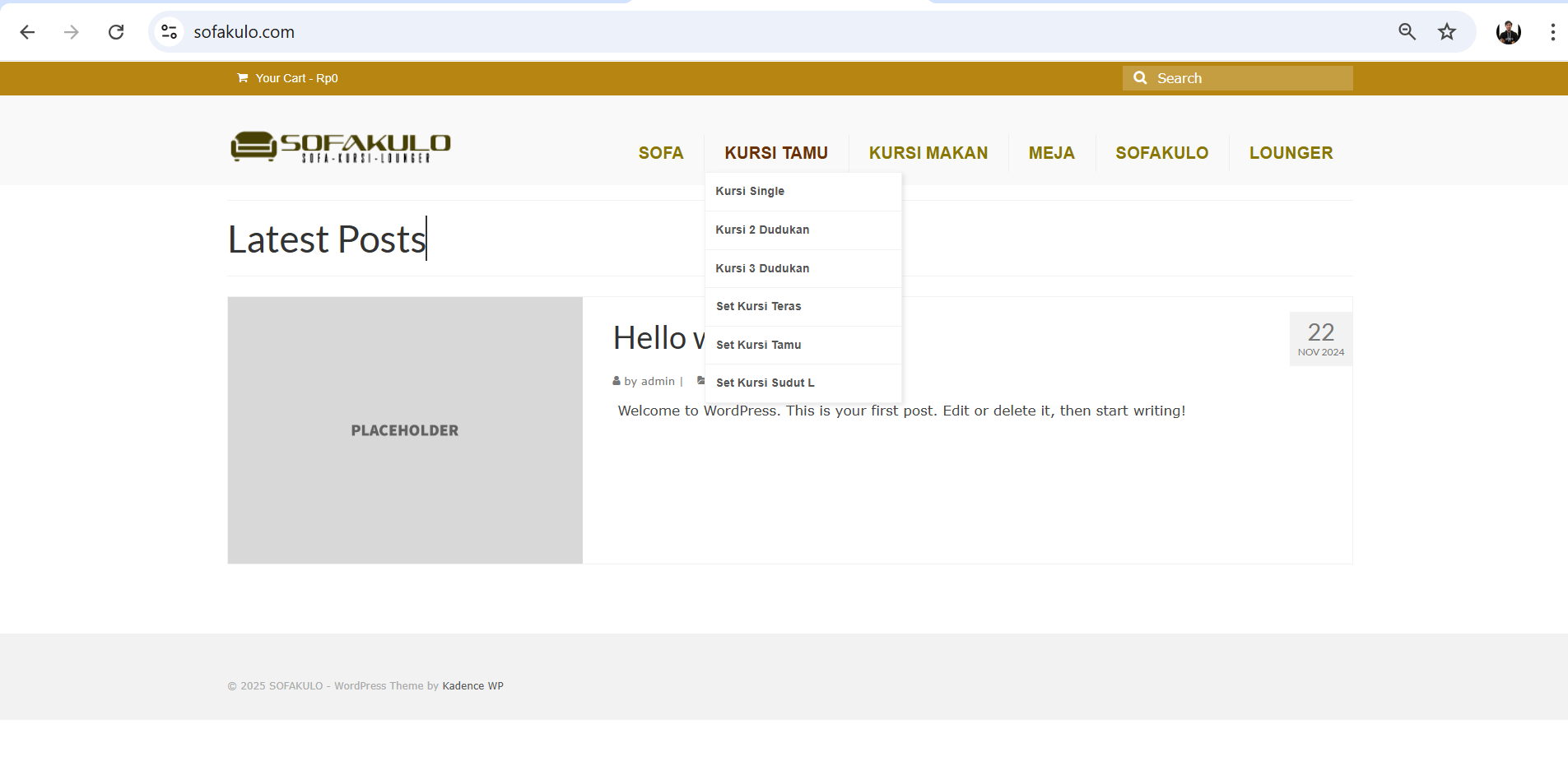Click the browser forward arrow
The height and width of the screenshot is (766, 1568).
point(72,32)
